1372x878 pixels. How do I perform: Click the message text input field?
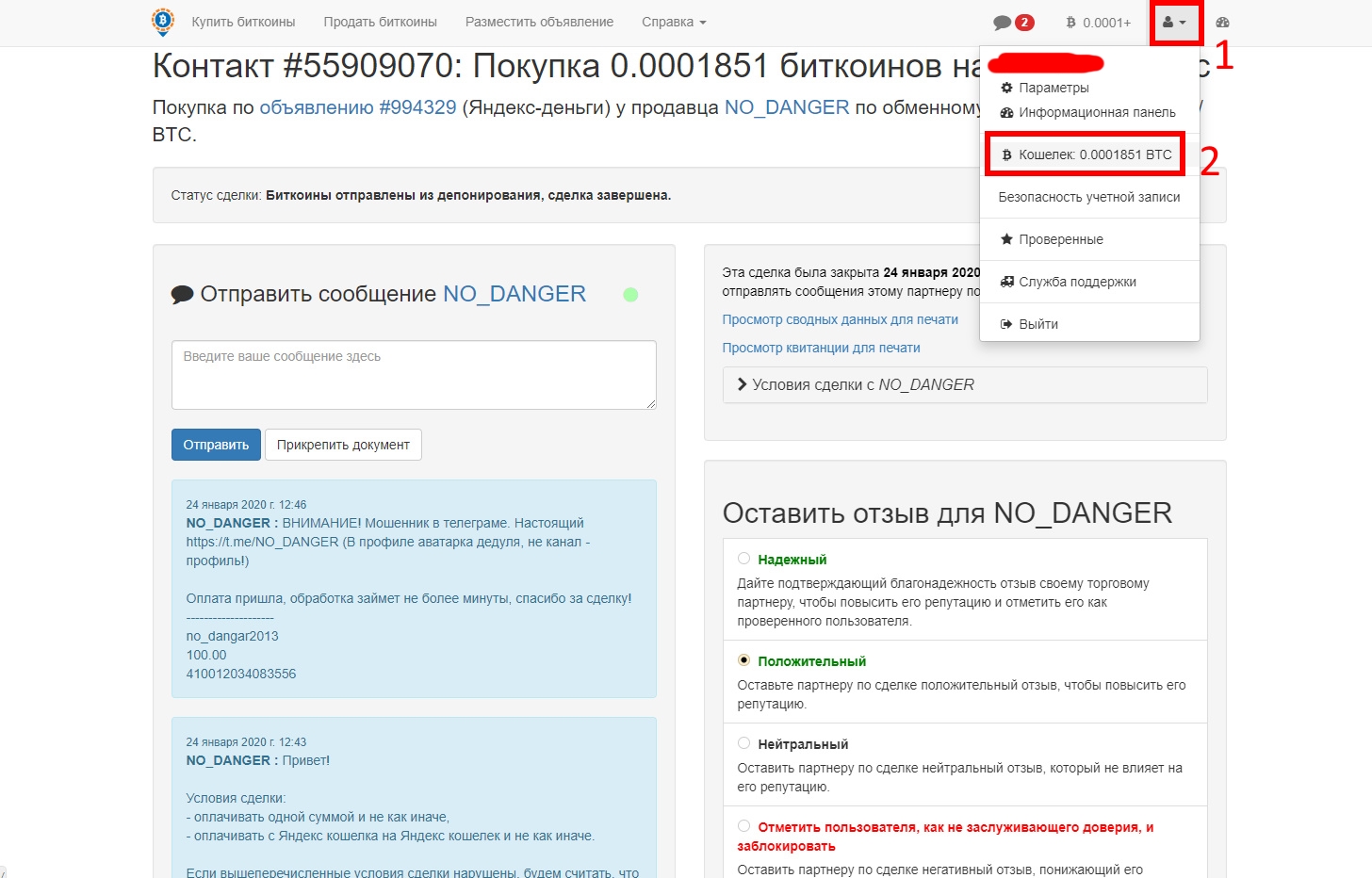(413, 374)
